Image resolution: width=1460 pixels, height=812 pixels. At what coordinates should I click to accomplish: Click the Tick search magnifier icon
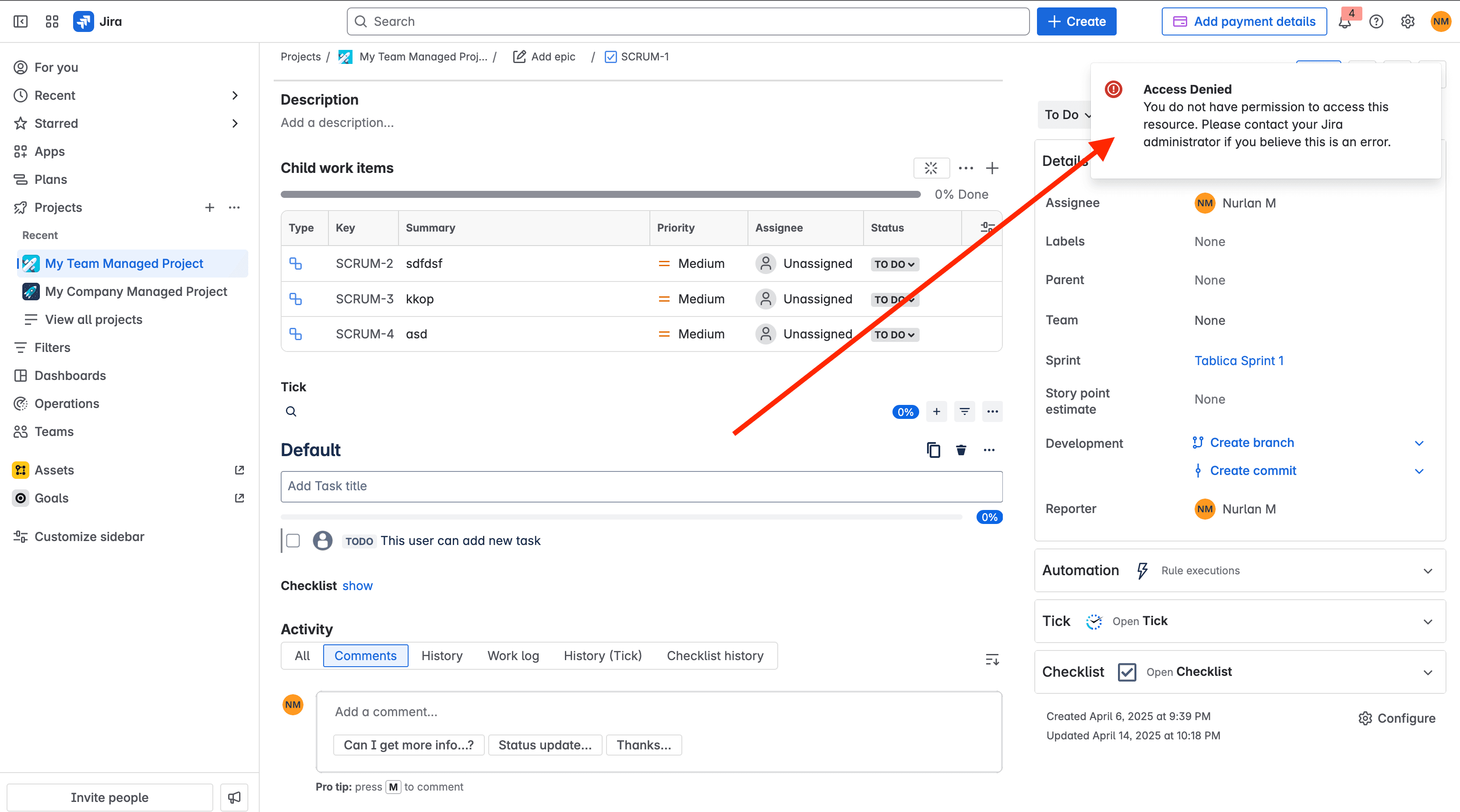coord(291,411)
